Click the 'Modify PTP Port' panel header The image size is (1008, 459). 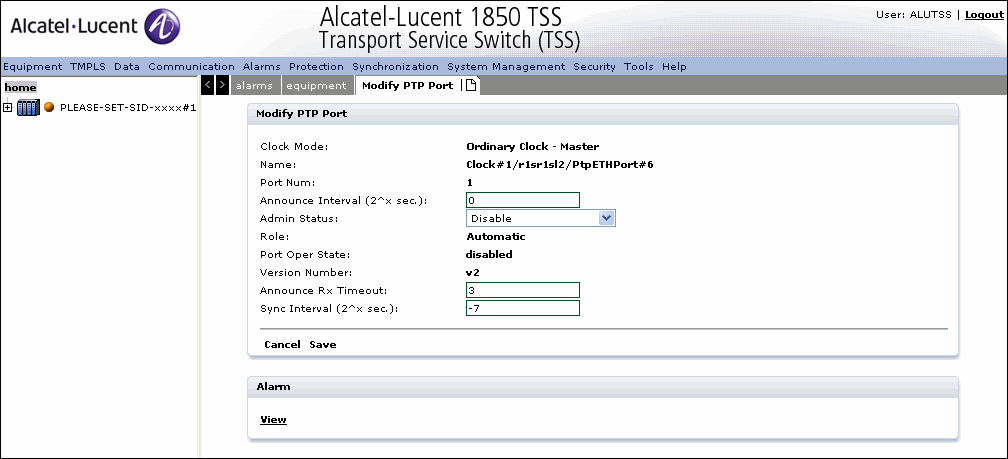click(603, 114)
